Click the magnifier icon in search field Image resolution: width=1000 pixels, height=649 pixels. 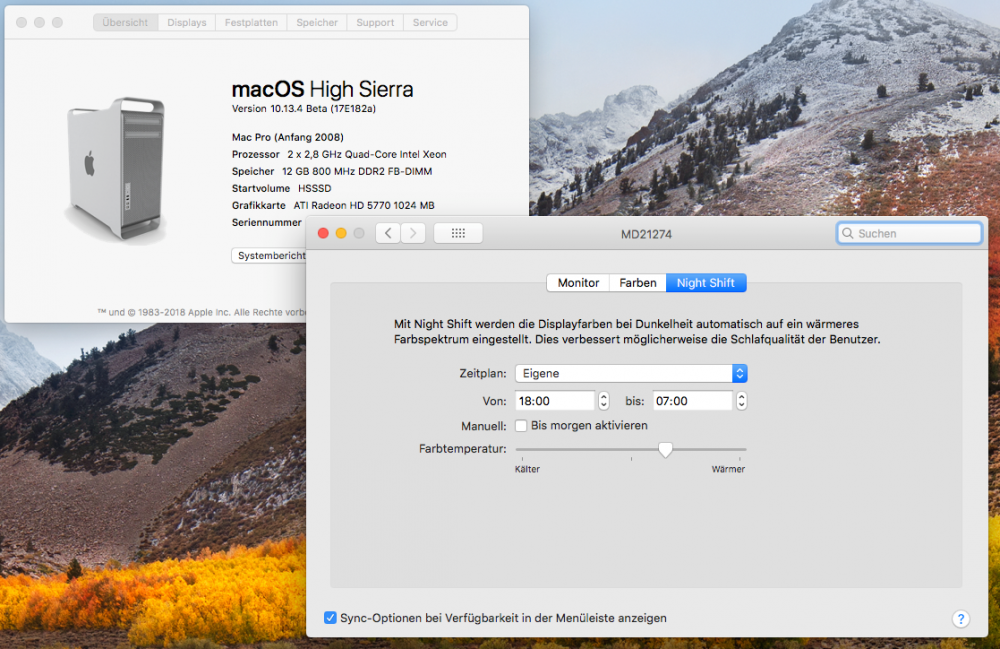point(848,233)
